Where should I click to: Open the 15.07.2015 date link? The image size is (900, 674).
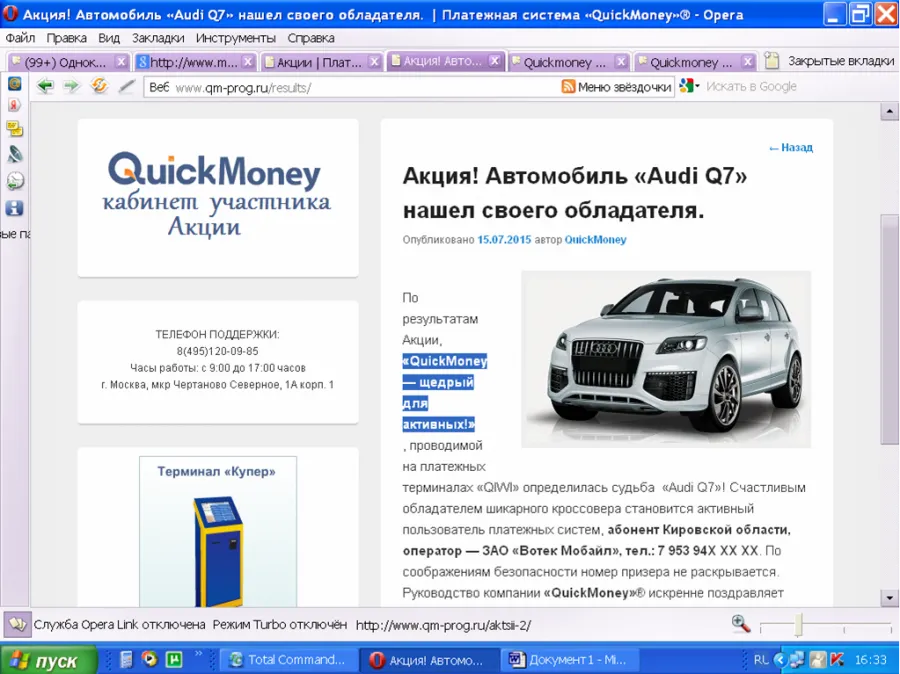pos(504,239)
